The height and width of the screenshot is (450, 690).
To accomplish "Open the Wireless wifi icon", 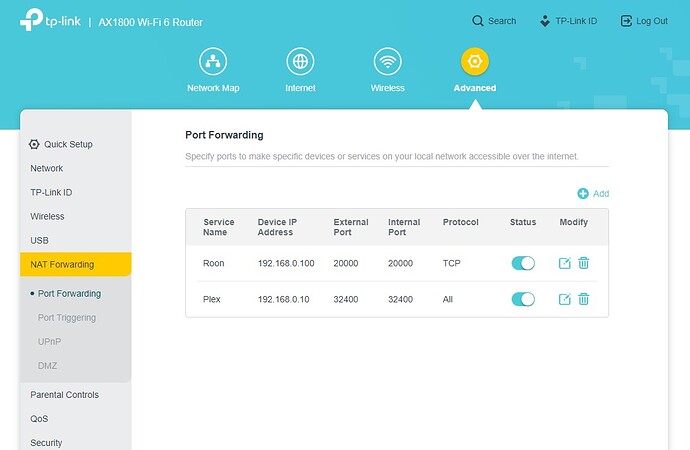I will tap(387, 61).
